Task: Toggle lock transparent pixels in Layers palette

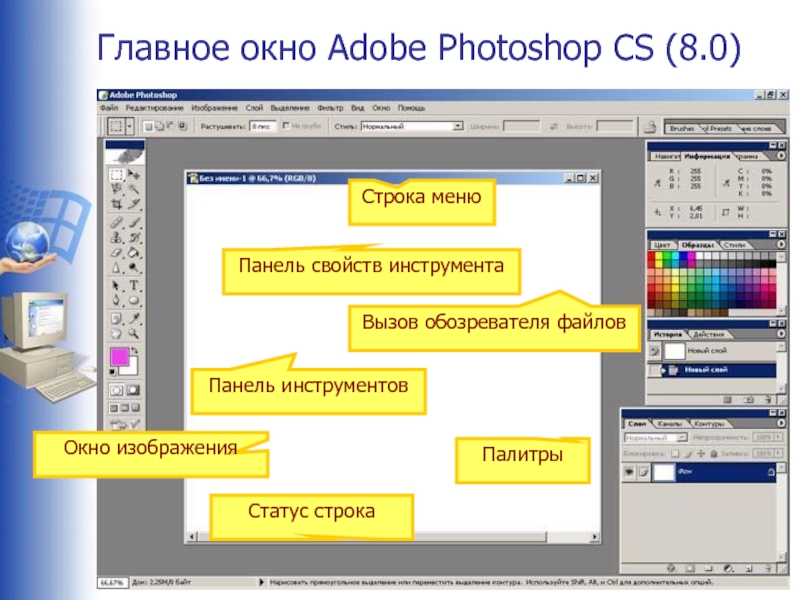Action: coord(675,453)
